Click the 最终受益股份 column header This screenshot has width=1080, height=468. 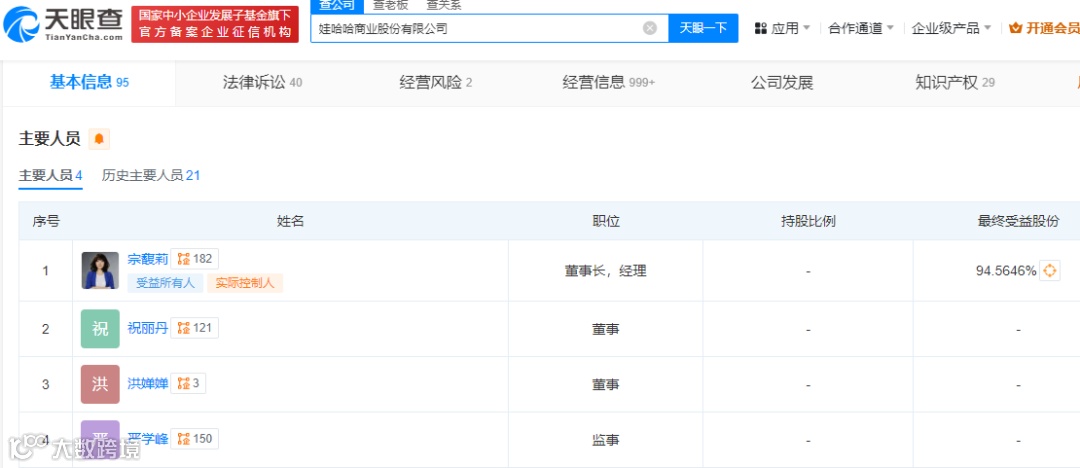click(x=1019, y=221)
